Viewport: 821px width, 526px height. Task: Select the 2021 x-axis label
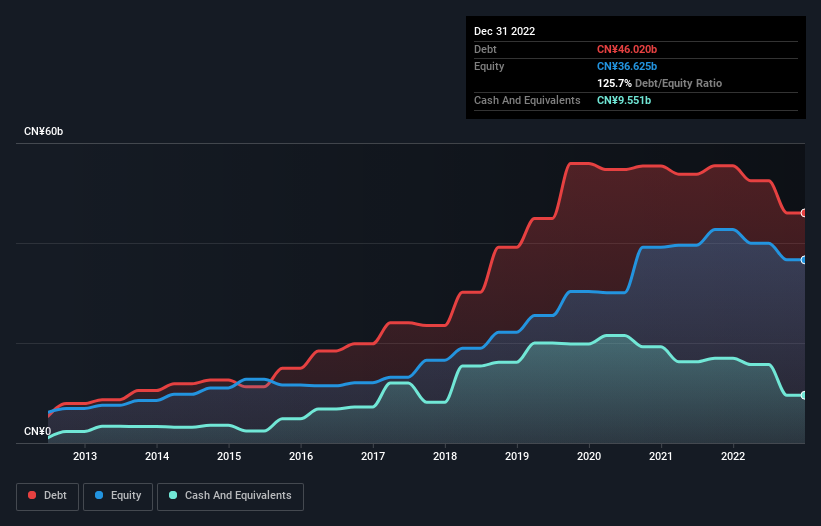point(661,456)
